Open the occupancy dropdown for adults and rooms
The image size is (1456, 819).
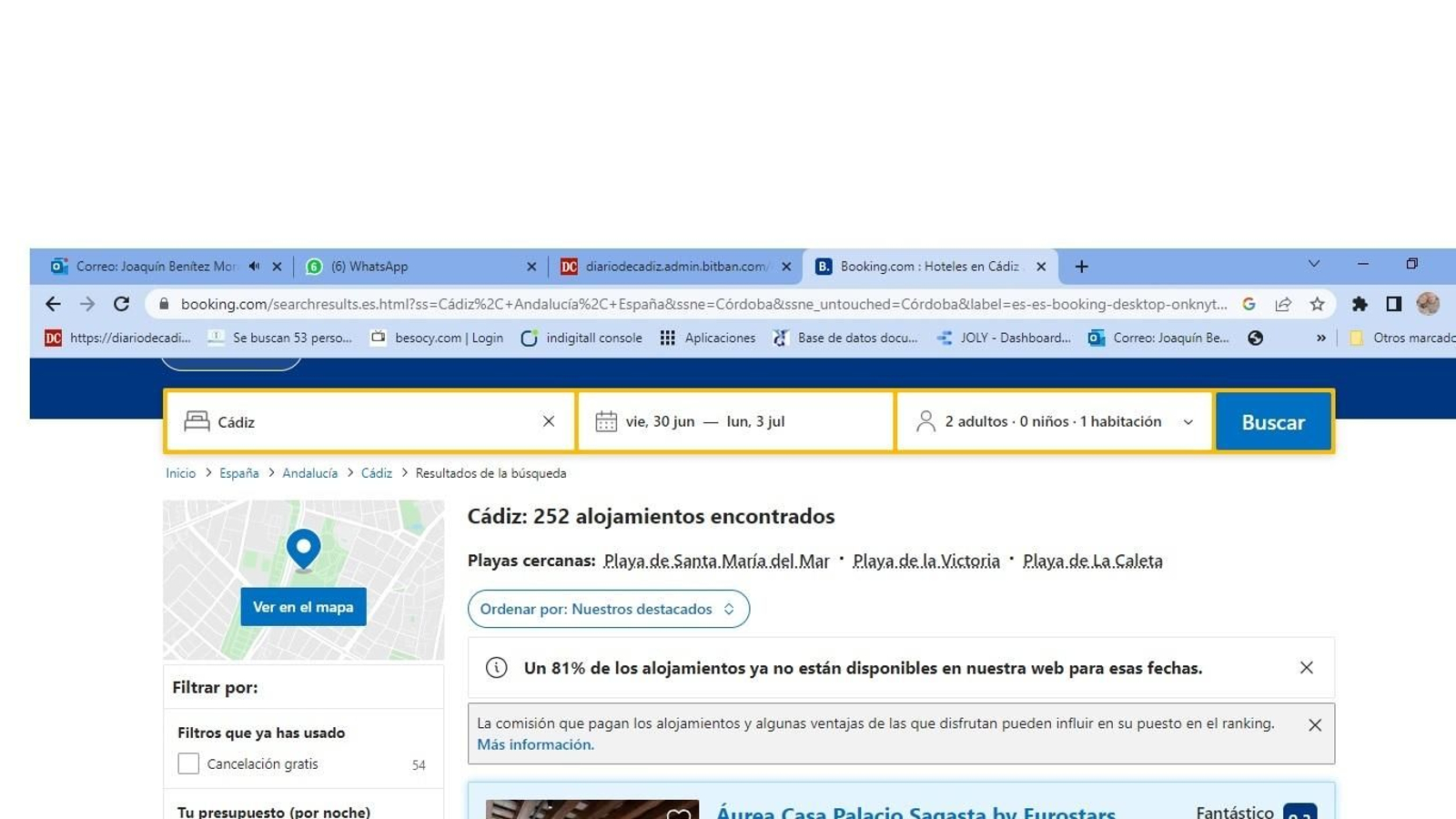pos(1188,421)
